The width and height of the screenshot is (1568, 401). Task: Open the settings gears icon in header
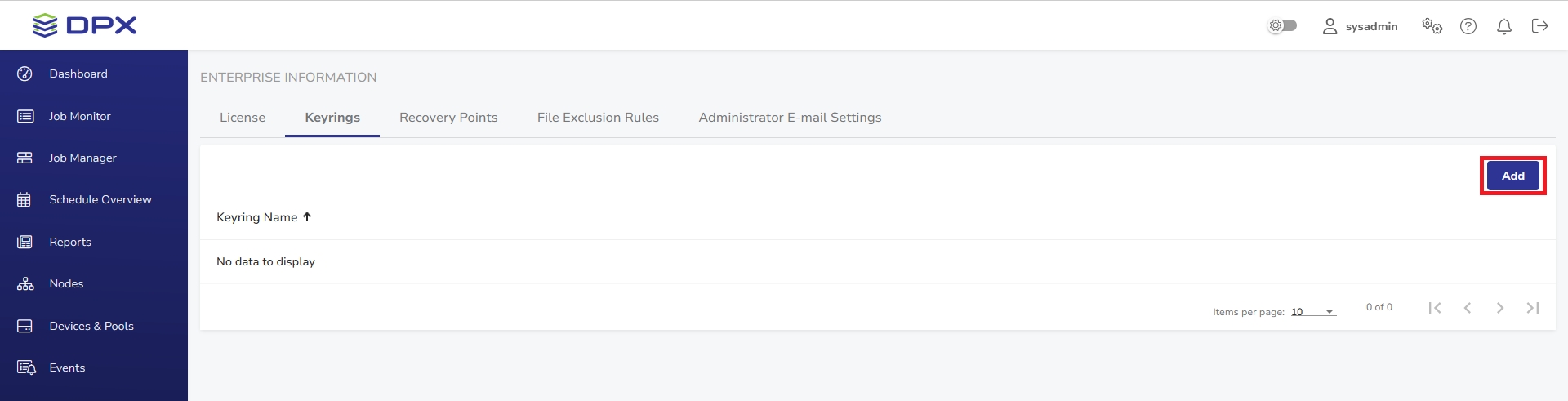point(1432,26)
